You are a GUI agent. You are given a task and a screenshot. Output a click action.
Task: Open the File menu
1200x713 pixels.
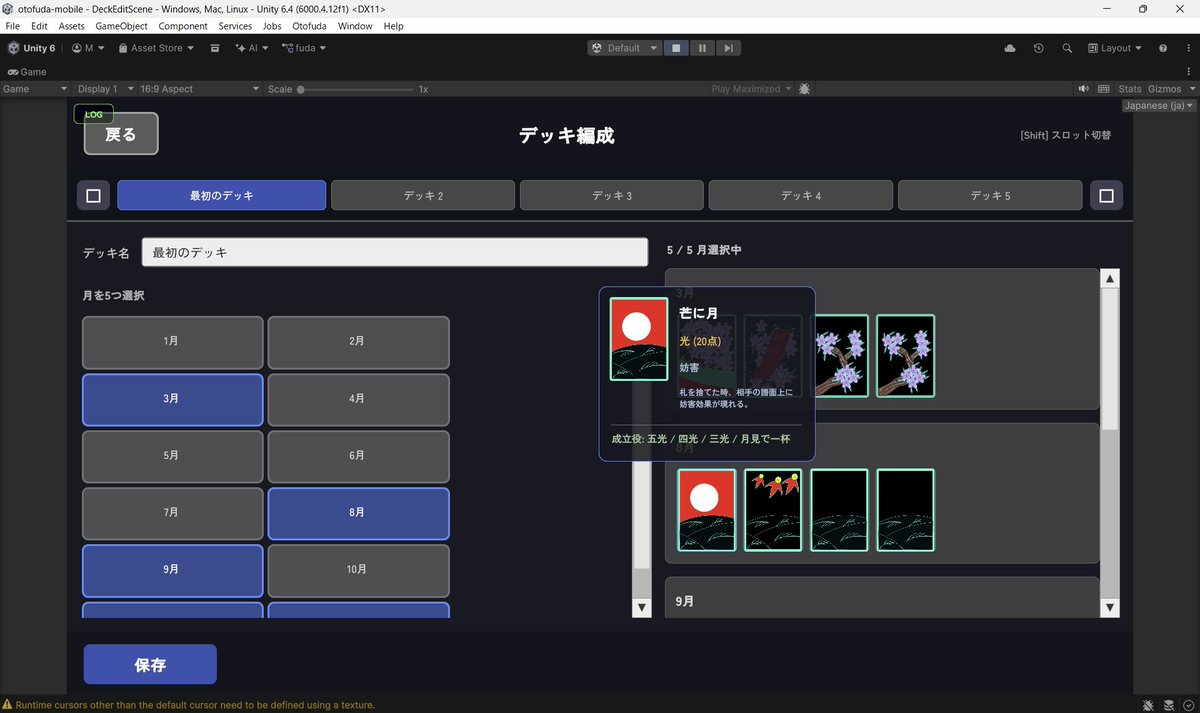coord(13,26)
